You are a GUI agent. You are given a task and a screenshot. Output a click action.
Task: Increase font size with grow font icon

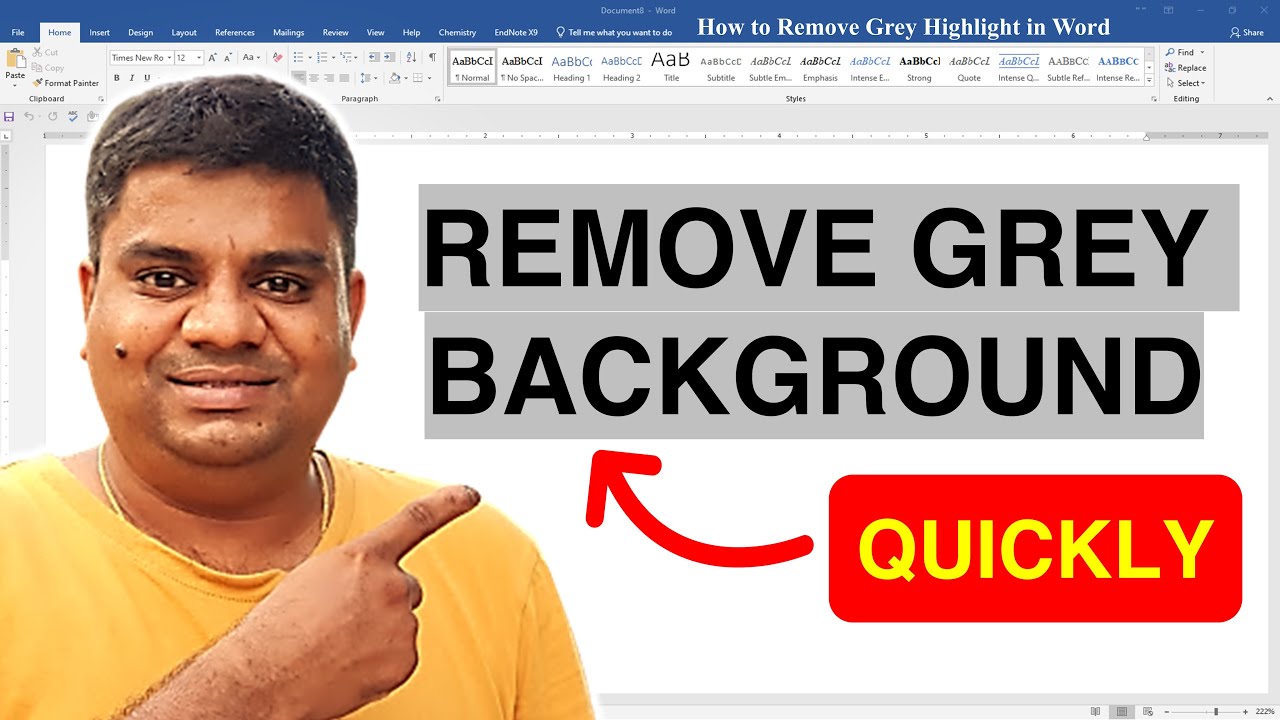click(x=212, y=58)
